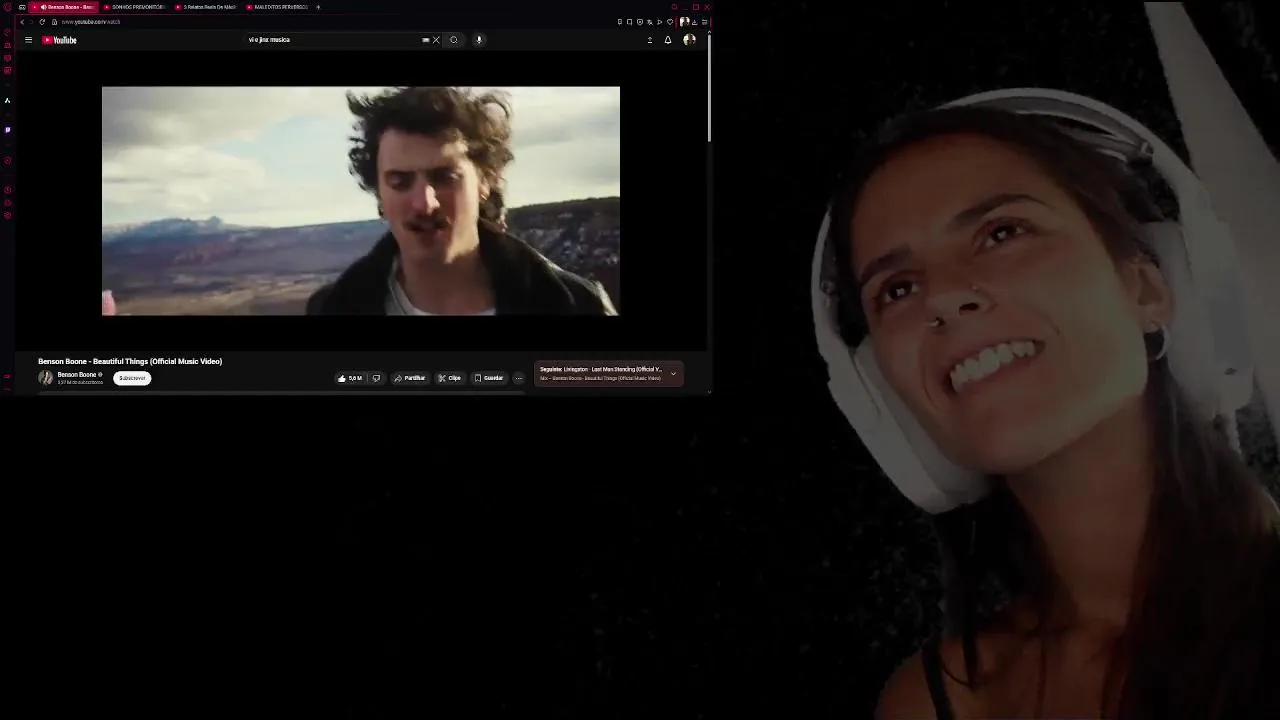Screen dimensions: 1280x720
Task: Dislike the video with thumbs down
Action: pyautogui.click(x=376, y=378)
